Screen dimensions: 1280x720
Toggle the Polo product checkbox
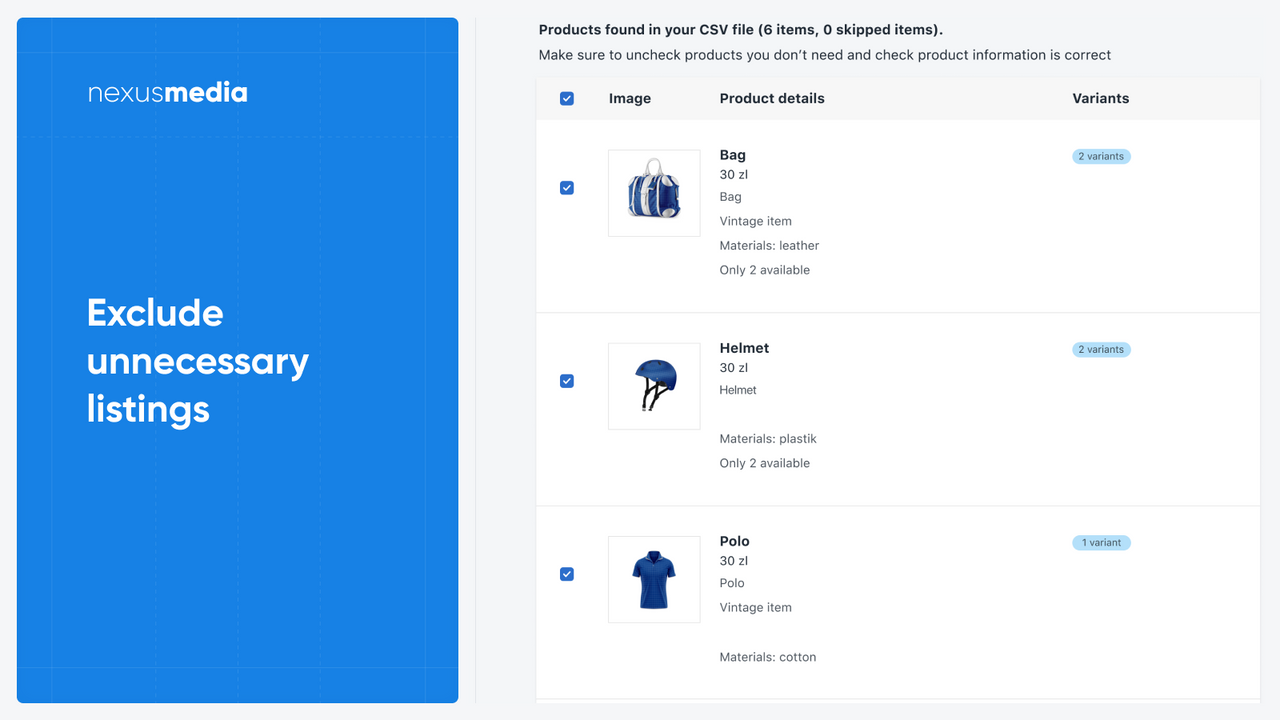pyautogui.click(x=567, y=574)
